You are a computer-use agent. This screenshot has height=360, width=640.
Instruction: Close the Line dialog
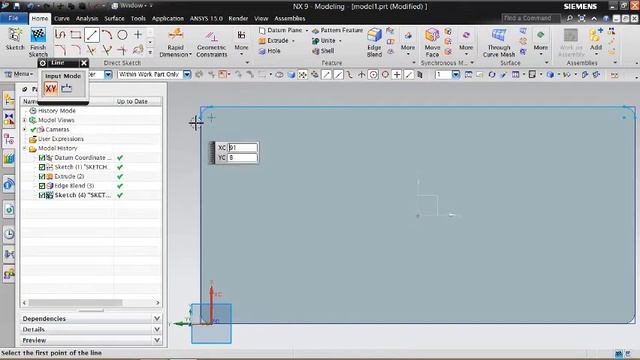(84, 63)
